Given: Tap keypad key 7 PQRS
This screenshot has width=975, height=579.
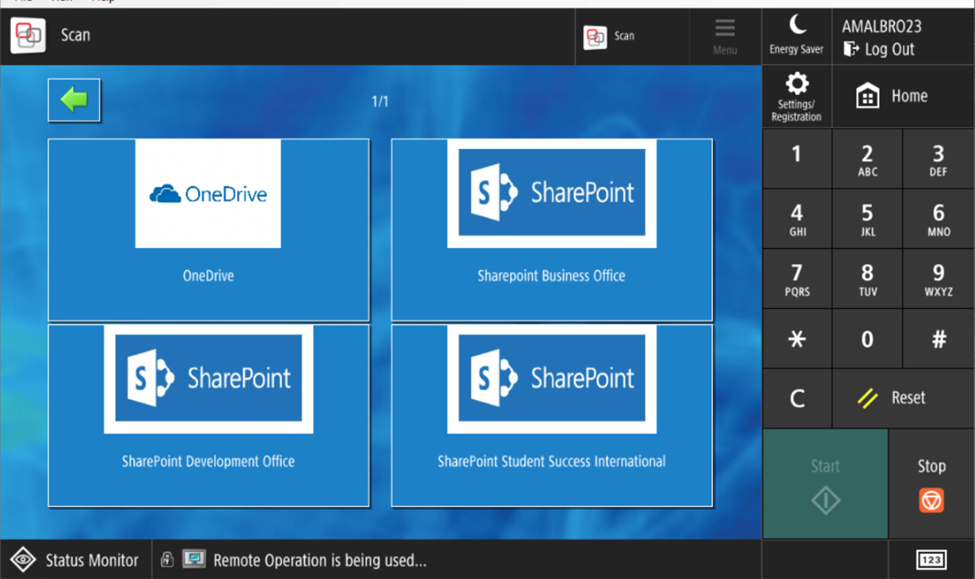Looking at the screenshot, I should [797, 279].
